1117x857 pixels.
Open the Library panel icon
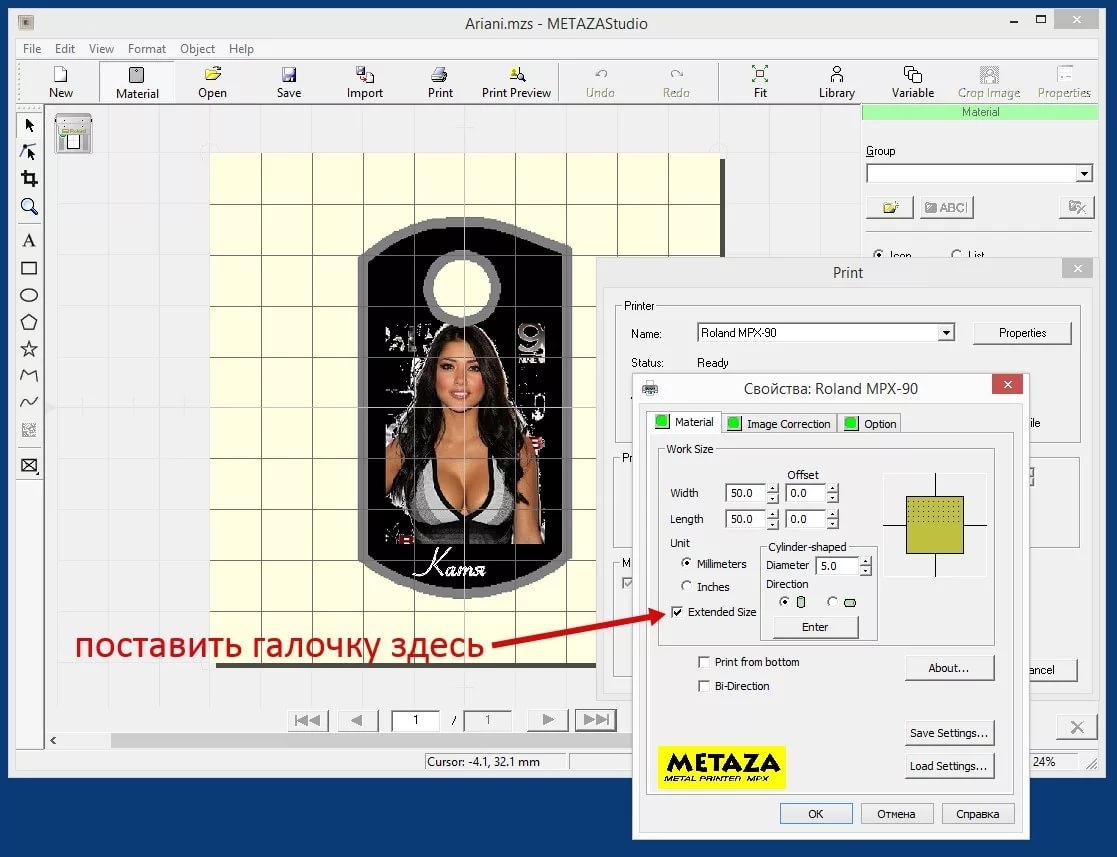click(x=836, y=82)
